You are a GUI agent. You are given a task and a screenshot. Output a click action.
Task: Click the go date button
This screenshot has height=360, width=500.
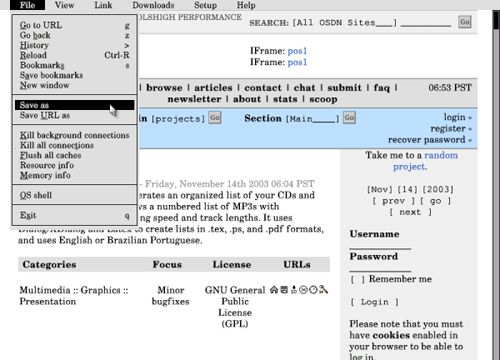435,201
